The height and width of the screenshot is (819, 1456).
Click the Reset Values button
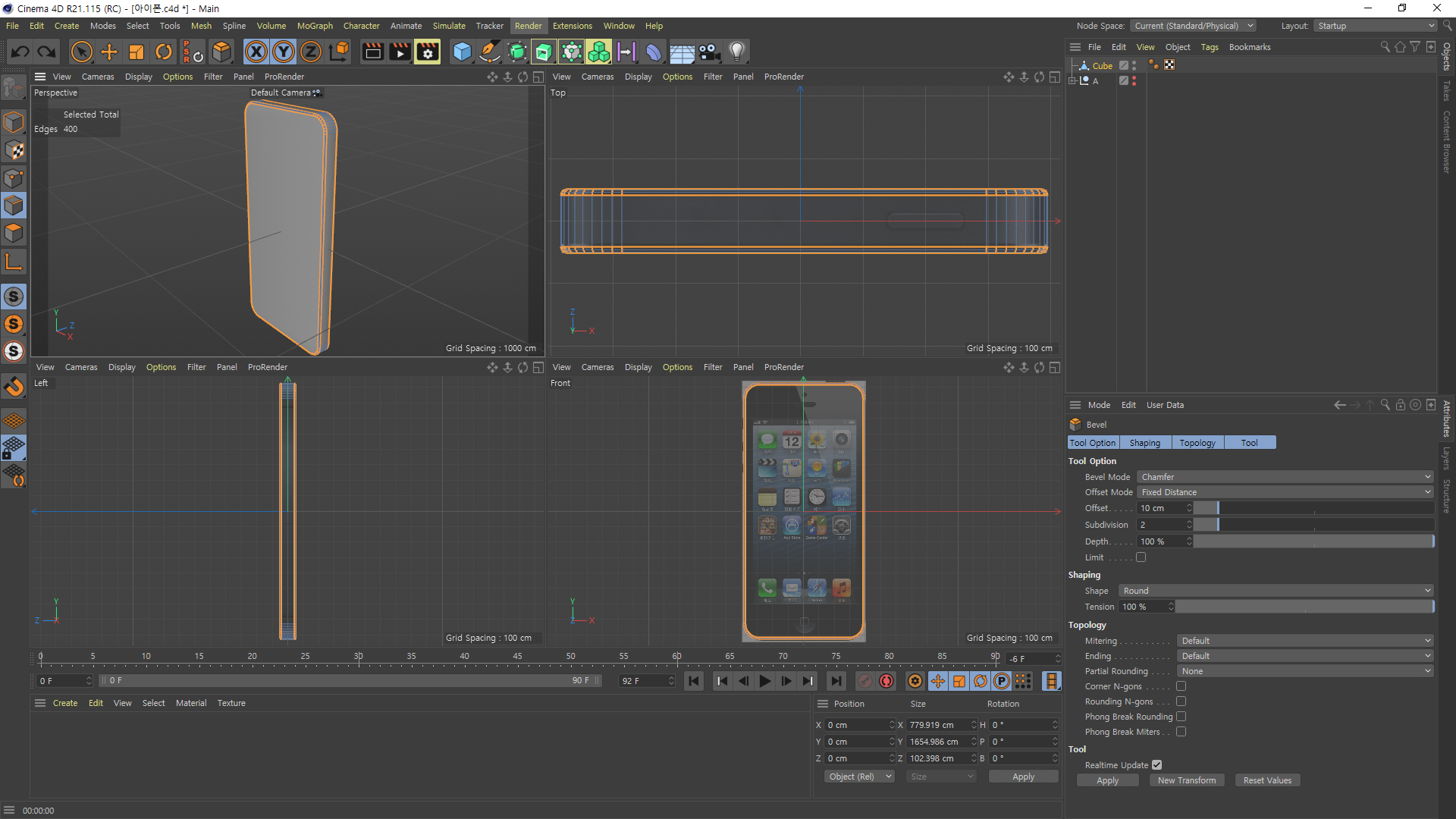click(1266, 780)
